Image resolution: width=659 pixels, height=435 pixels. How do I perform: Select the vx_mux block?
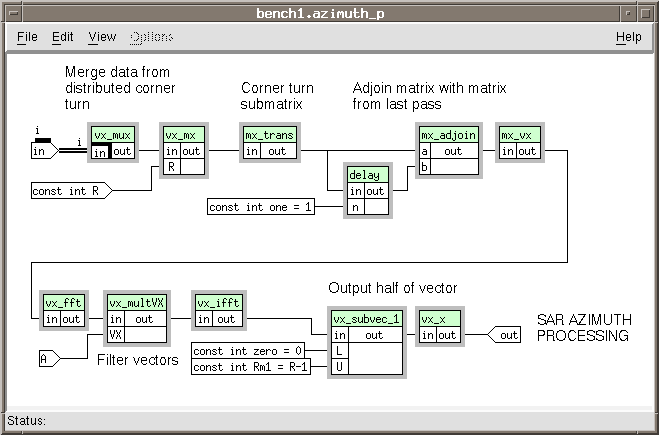[112, 135]
